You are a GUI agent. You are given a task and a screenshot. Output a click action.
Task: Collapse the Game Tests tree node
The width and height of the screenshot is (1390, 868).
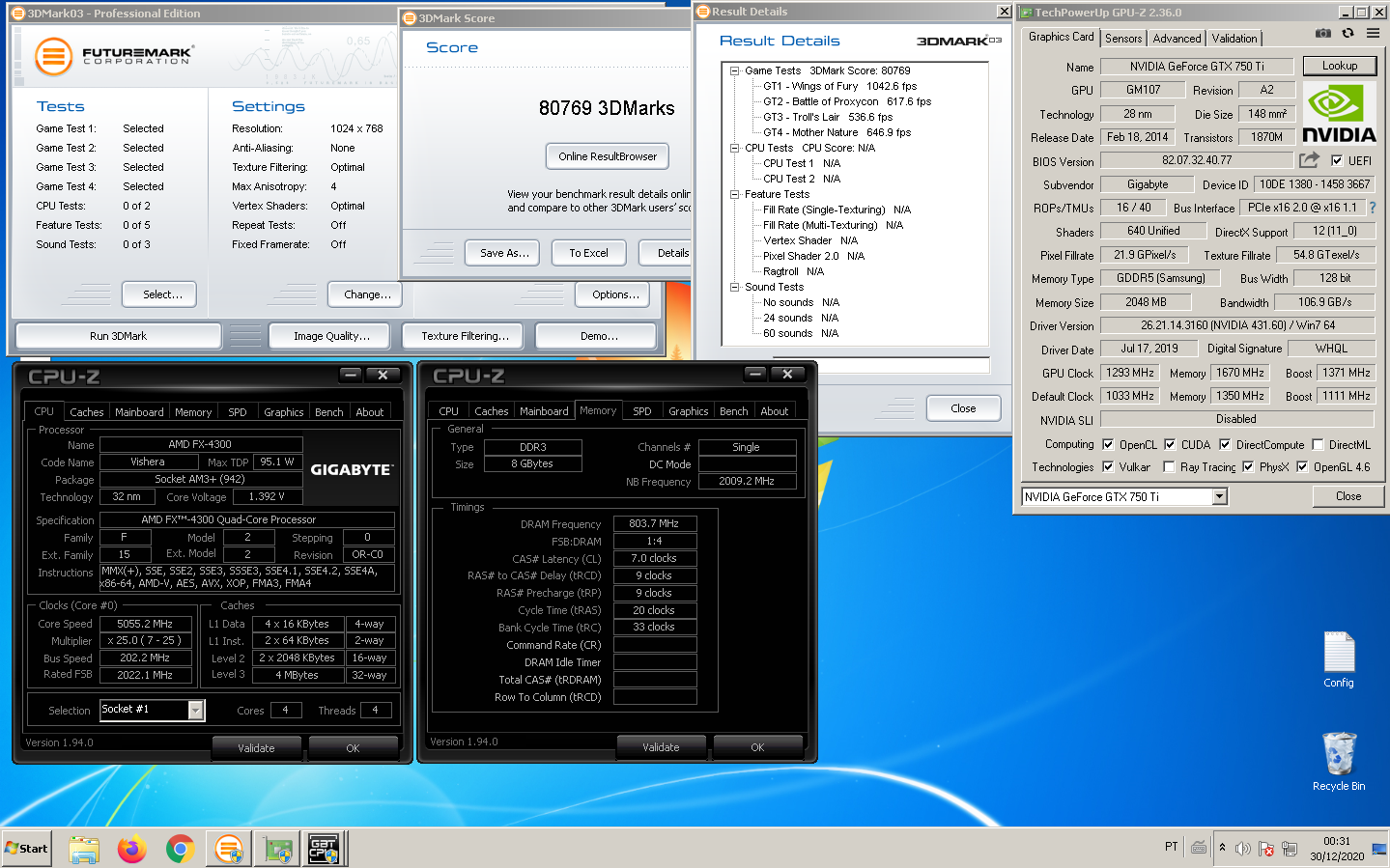[734, 70]
